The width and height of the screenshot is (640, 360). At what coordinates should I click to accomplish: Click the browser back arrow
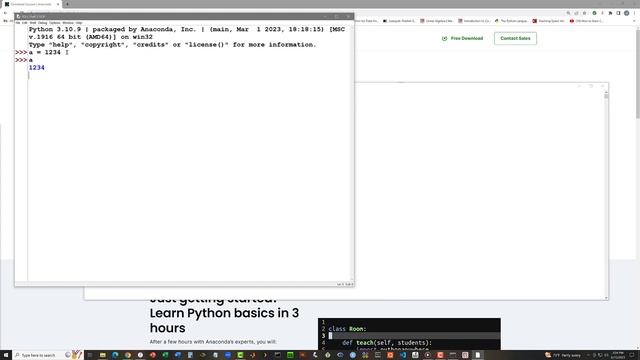(x=5, y=13)
